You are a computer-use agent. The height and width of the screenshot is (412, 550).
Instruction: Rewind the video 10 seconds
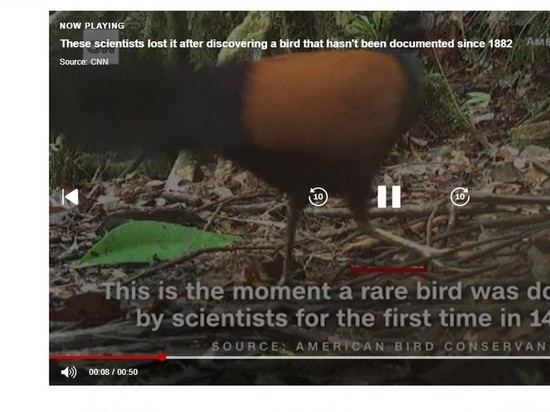(x=318, y=197)
